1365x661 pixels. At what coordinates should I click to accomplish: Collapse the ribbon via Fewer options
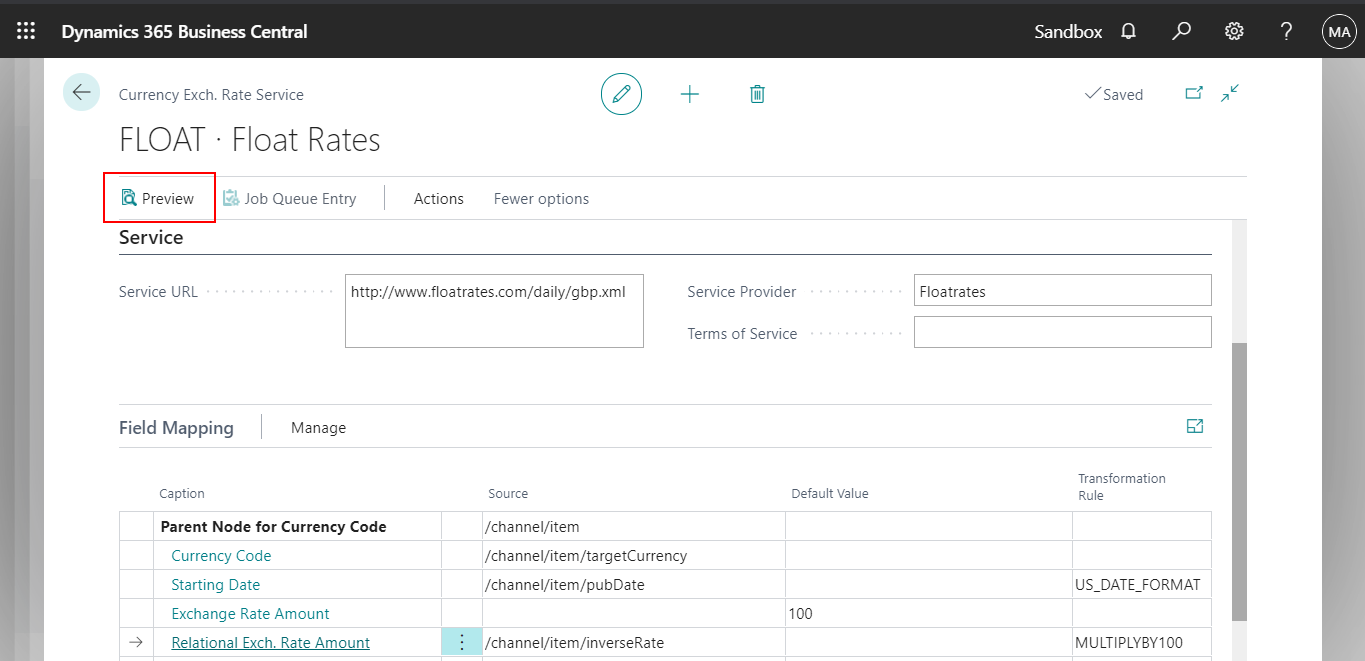point(540,198)
